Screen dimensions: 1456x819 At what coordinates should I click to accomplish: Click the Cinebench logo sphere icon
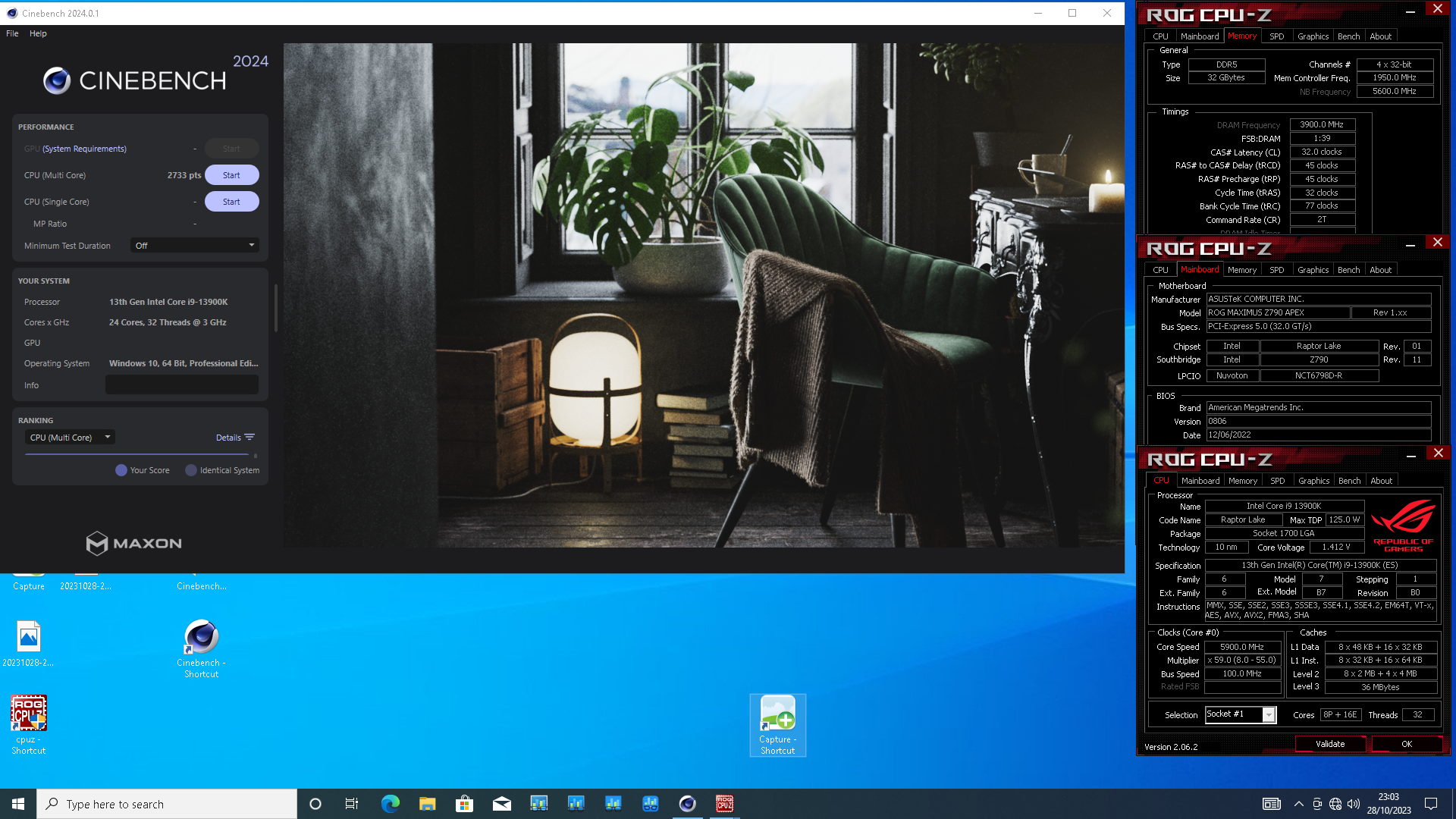(x=57, y=80)
